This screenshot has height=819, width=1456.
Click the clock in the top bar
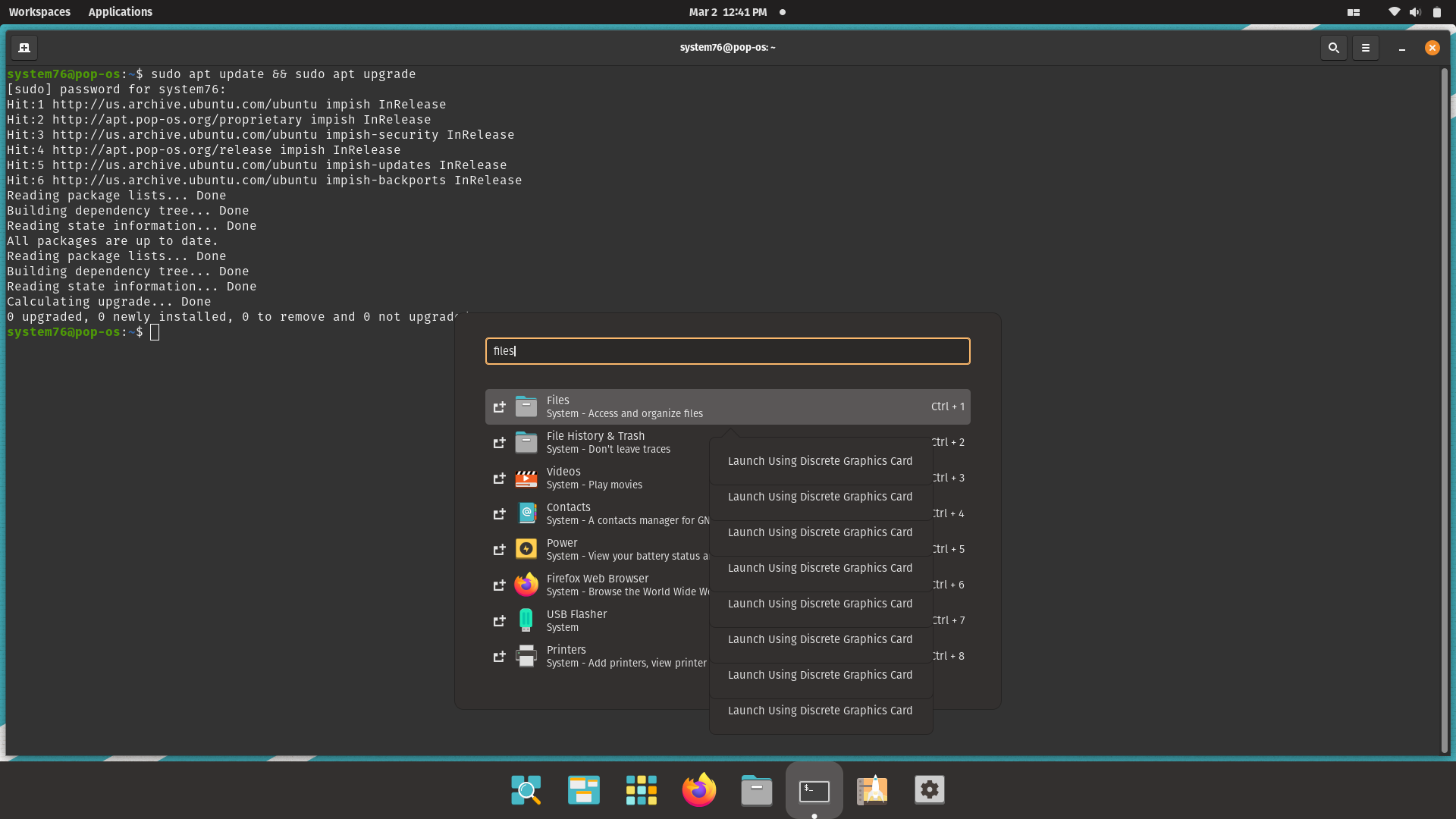[727, 11]
